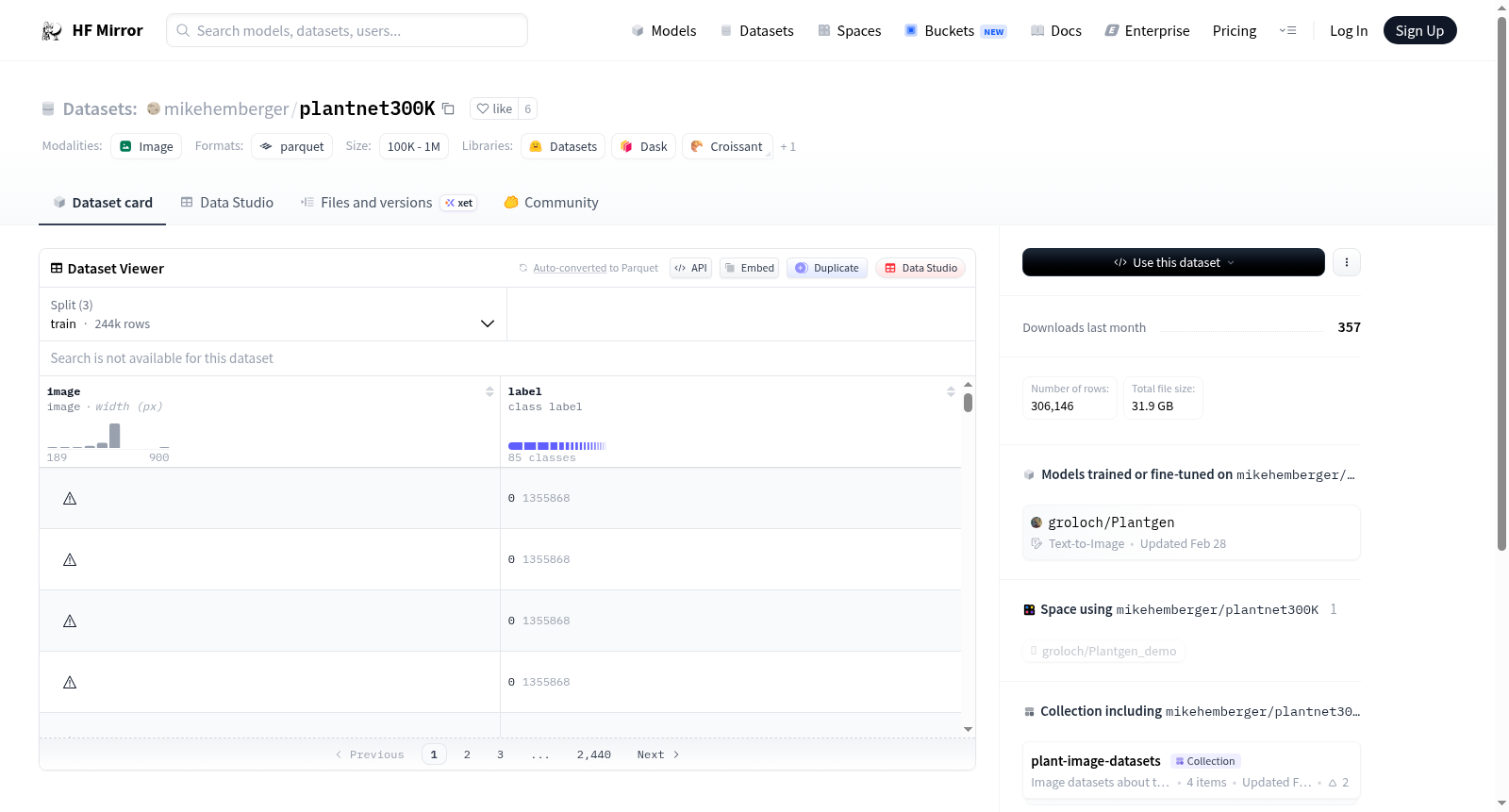Open Enterprise in navigation

[1148, 31]
